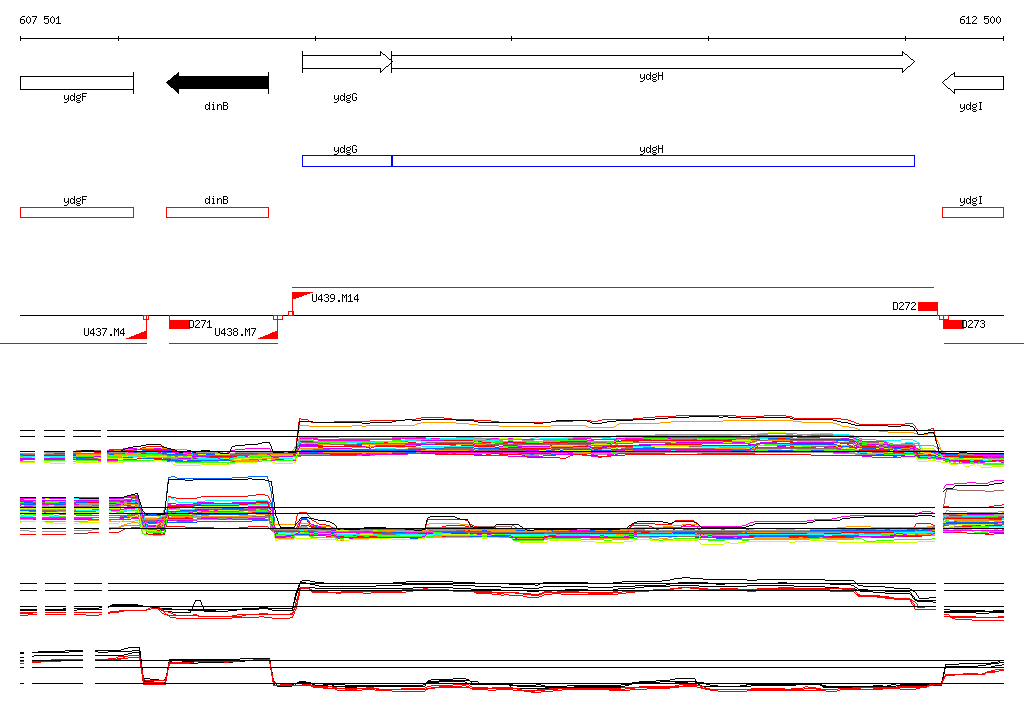Click the D271 terminator block
This screenshot has width=1024, height=714.
178,324
